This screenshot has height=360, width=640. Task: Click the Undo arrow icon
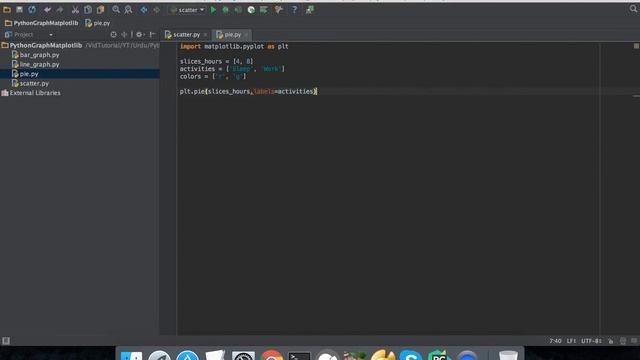click(47, 9)
